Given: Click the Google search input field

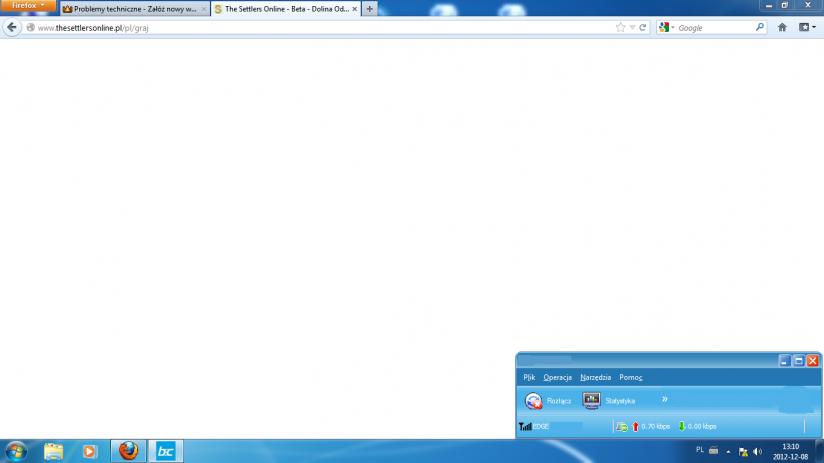Looking at the screenshot, I should coord(714,27).
